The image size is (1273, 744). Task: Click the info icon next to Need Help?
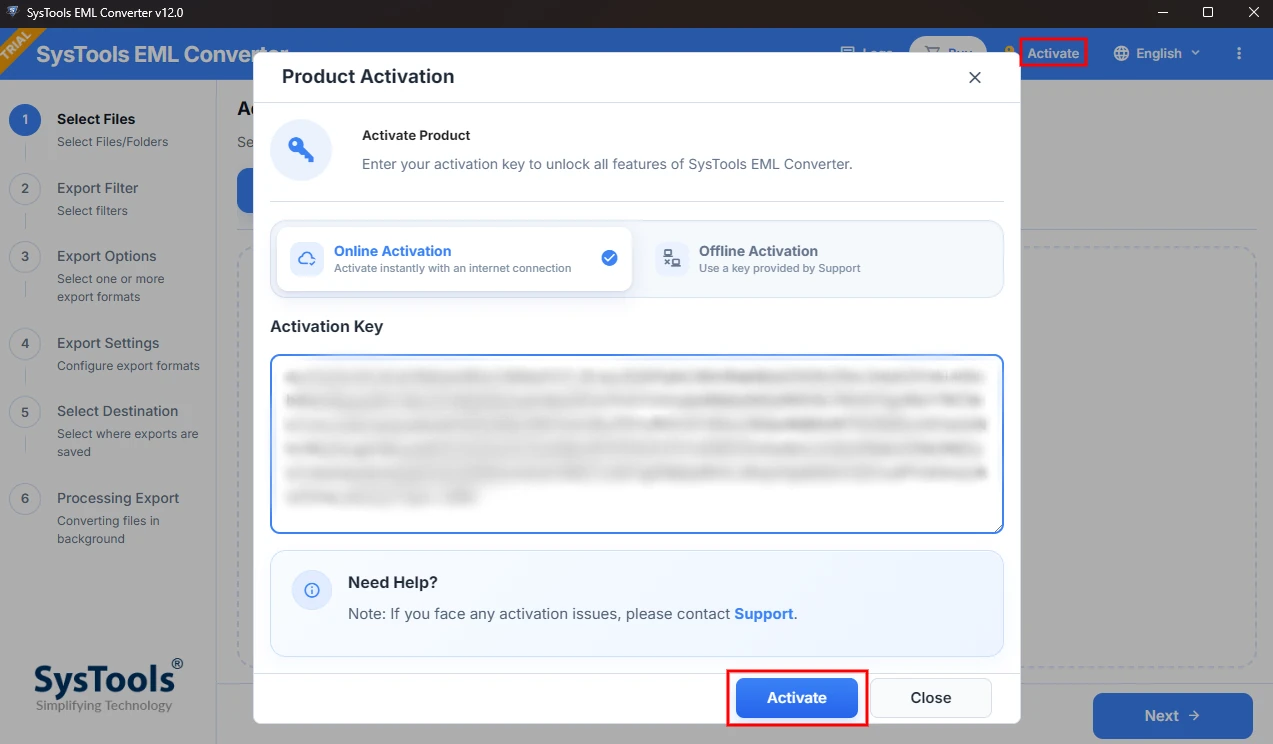312,590
